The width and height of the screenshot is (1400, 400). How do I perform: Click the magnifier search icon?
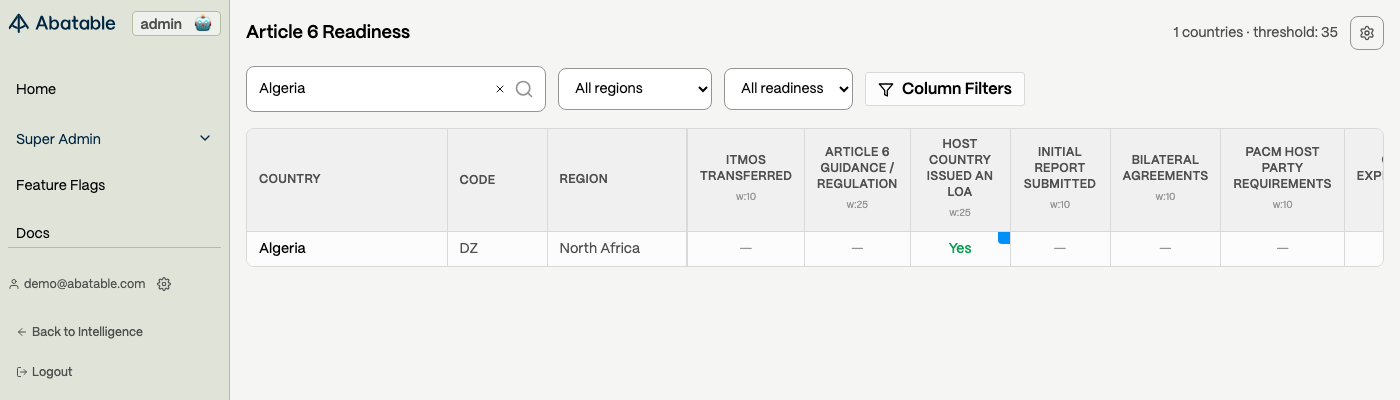pos(524,89)
